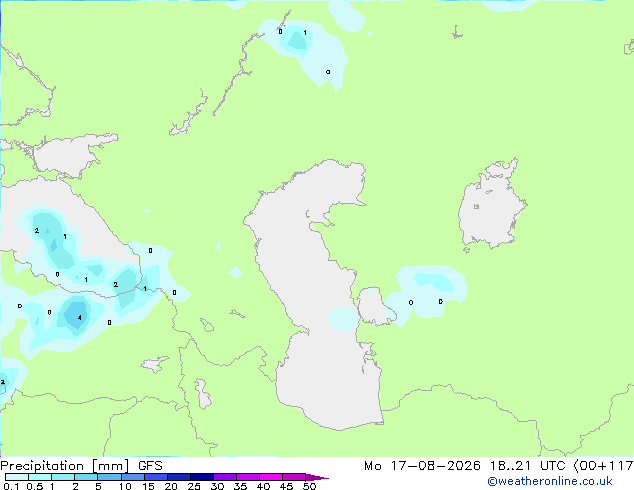Screen dimensions: 634x490
Task: Select the 0.1 mm legend color swatch
Action: pyautogui.click(x=17, y=477)
